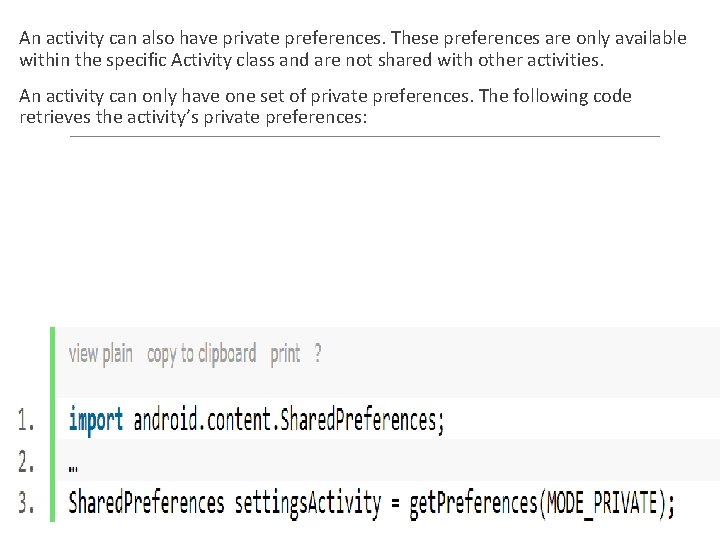The width and height of the screenshot is (720, 540).
Task: Click the "view plain" link
Action: click(100, 354)
